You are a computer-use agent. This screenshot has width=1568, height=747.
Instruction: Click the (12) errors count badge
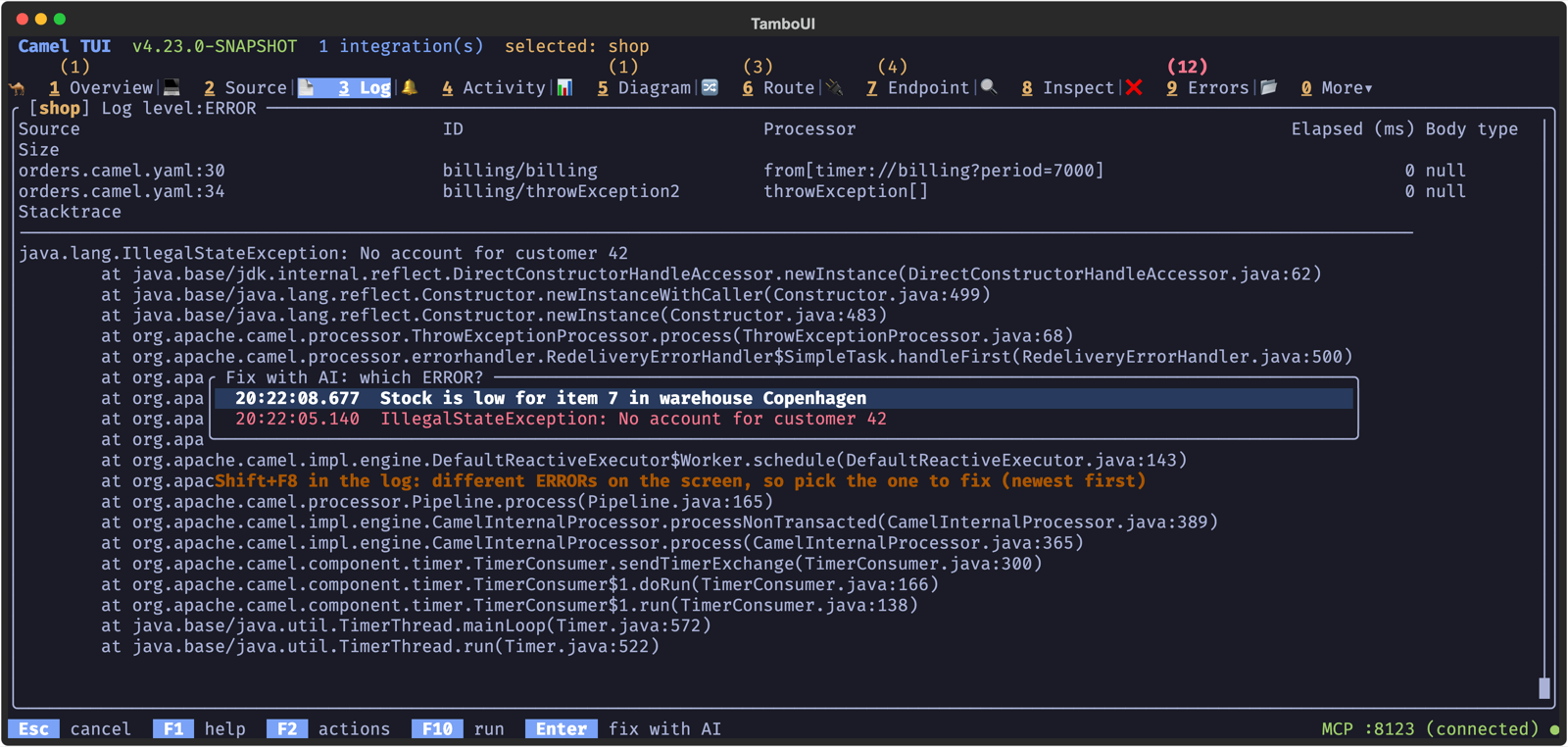coord(1187,67)
